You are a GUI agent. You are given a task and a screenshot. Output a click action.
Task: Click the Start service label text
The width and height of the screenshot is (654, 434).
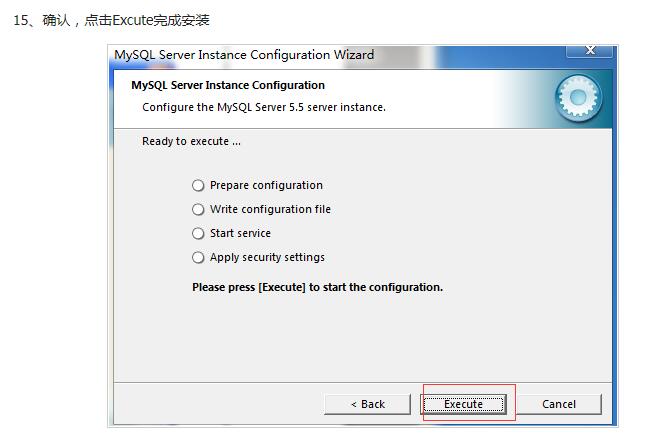[240, 233]
